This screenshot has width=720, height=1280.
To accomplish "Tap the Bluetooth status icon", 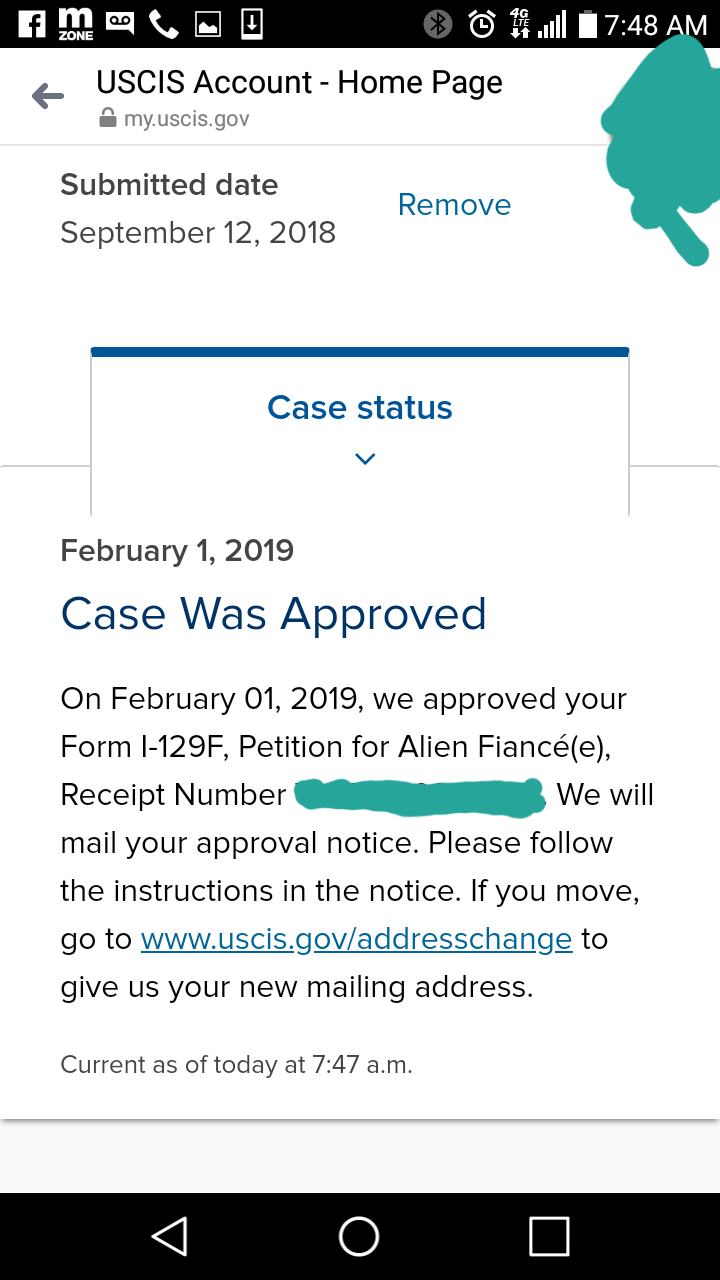I will tap(438, 24).
